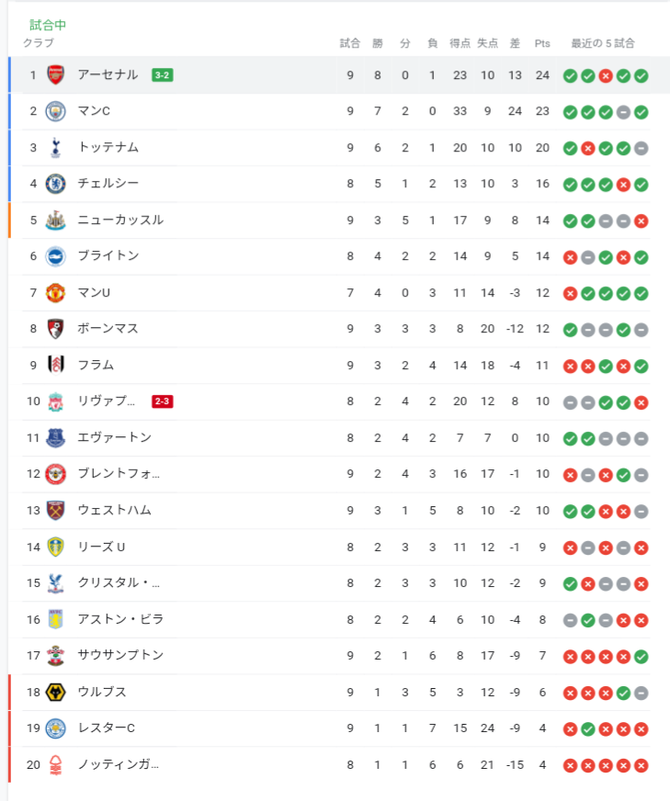Click the Wolves crest icon
The width and height of the screenshot is (670, 801).
(56, 691)
